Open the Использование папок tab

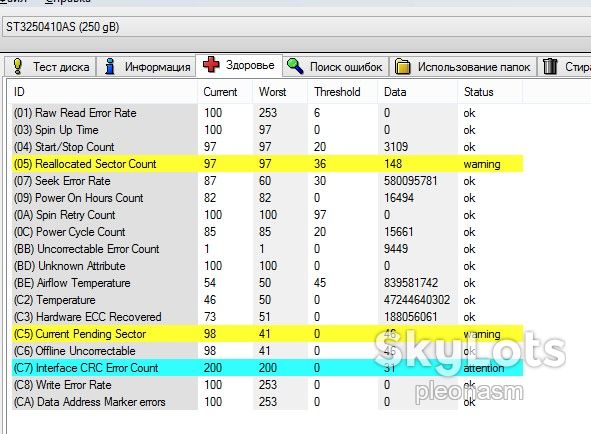[x=463, y=67]
